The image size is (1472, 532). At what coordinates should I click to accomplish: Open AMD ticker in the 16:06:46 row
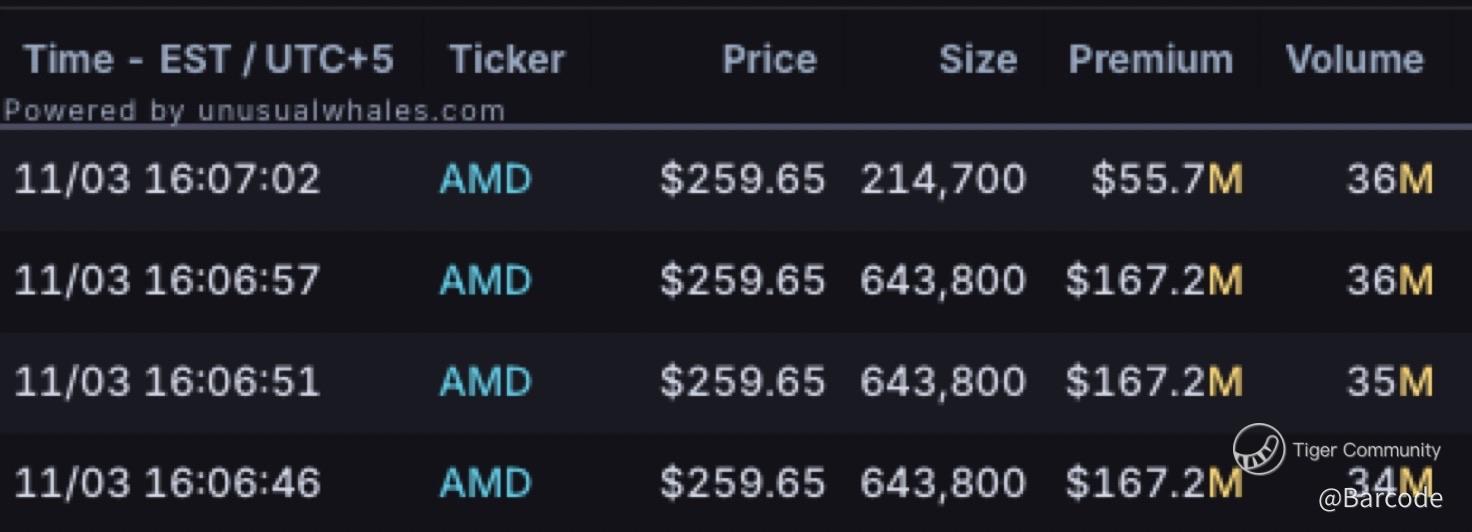pyautogui.click(x=485, y=484)
